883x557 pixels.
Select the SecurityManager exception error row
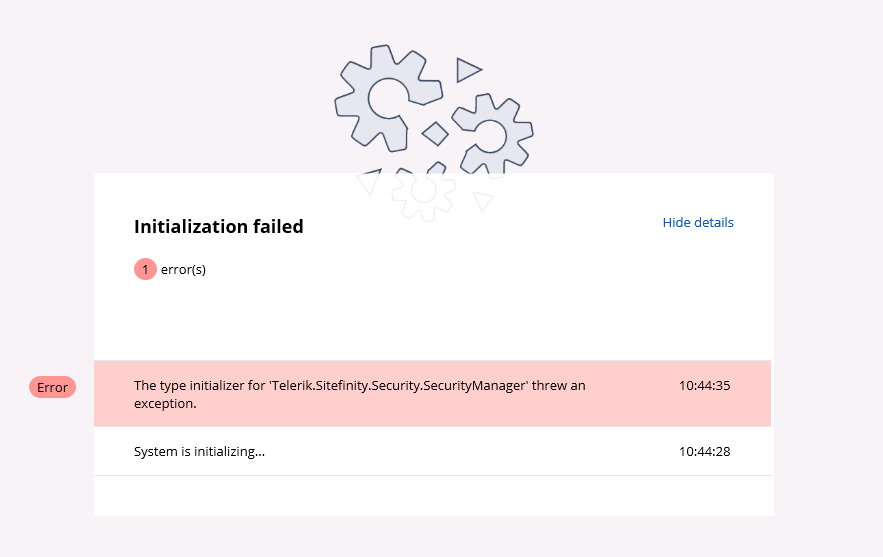pos(432,394)
